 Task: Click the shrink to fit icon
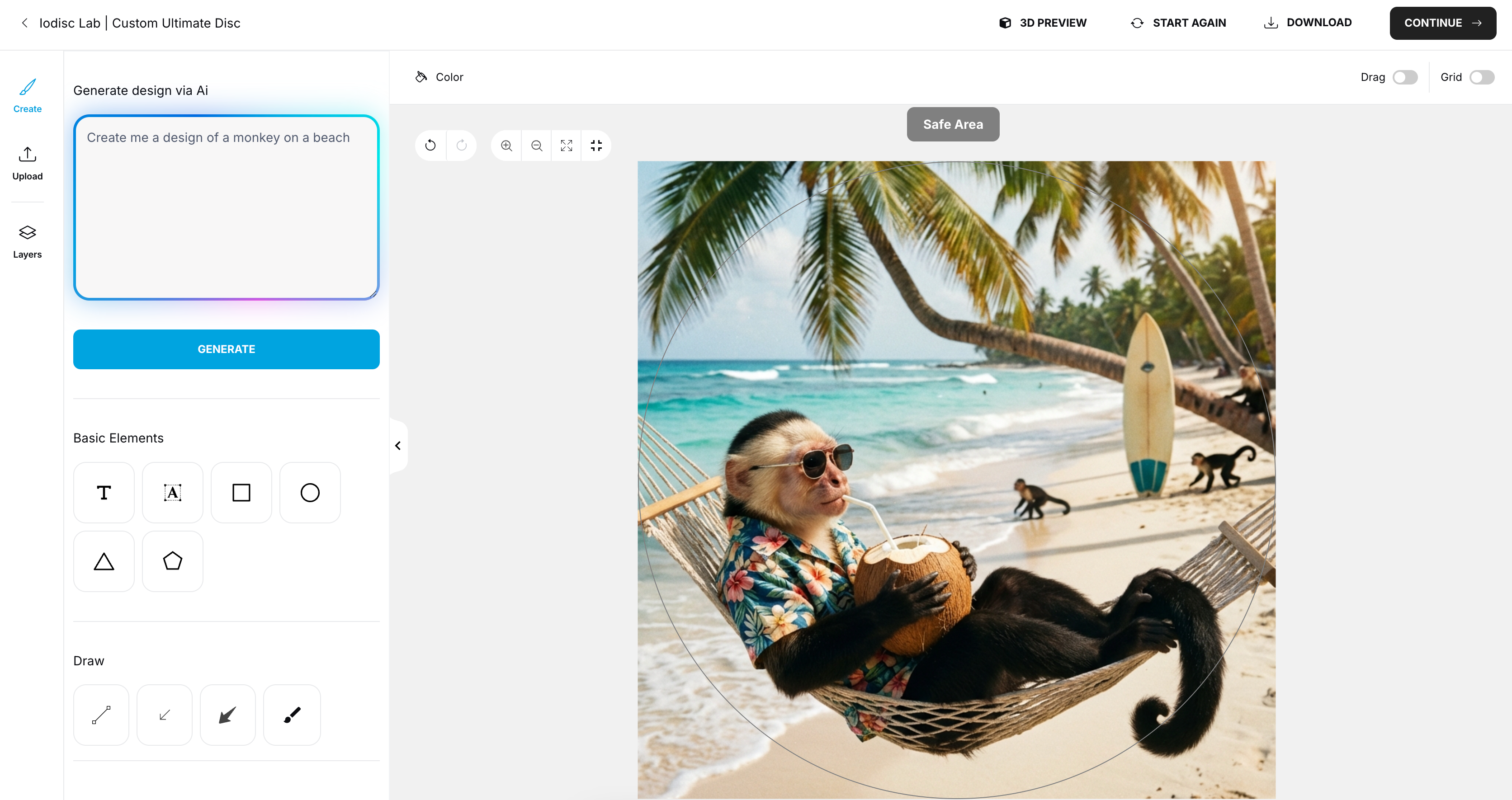[x=596, y=146]
